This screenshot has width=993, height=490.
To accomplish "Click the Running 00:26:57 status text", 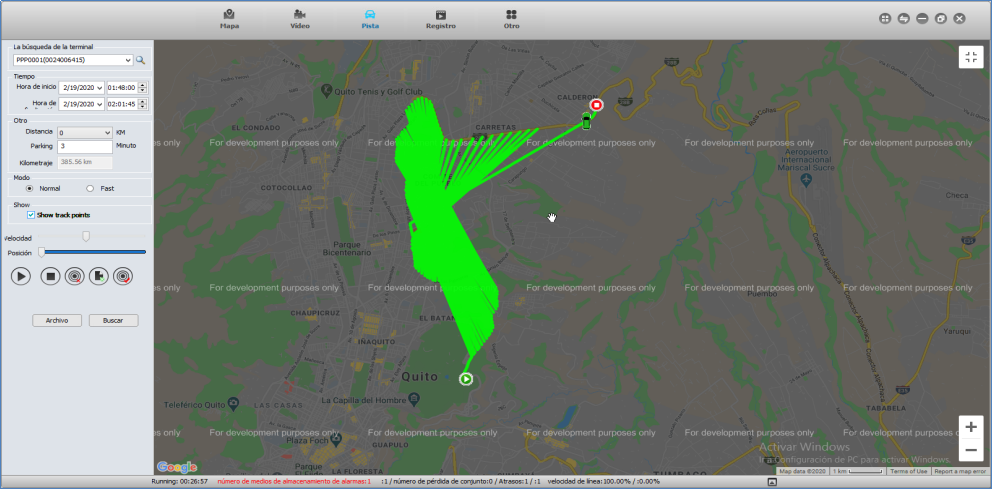I will [x=180, y=482].
